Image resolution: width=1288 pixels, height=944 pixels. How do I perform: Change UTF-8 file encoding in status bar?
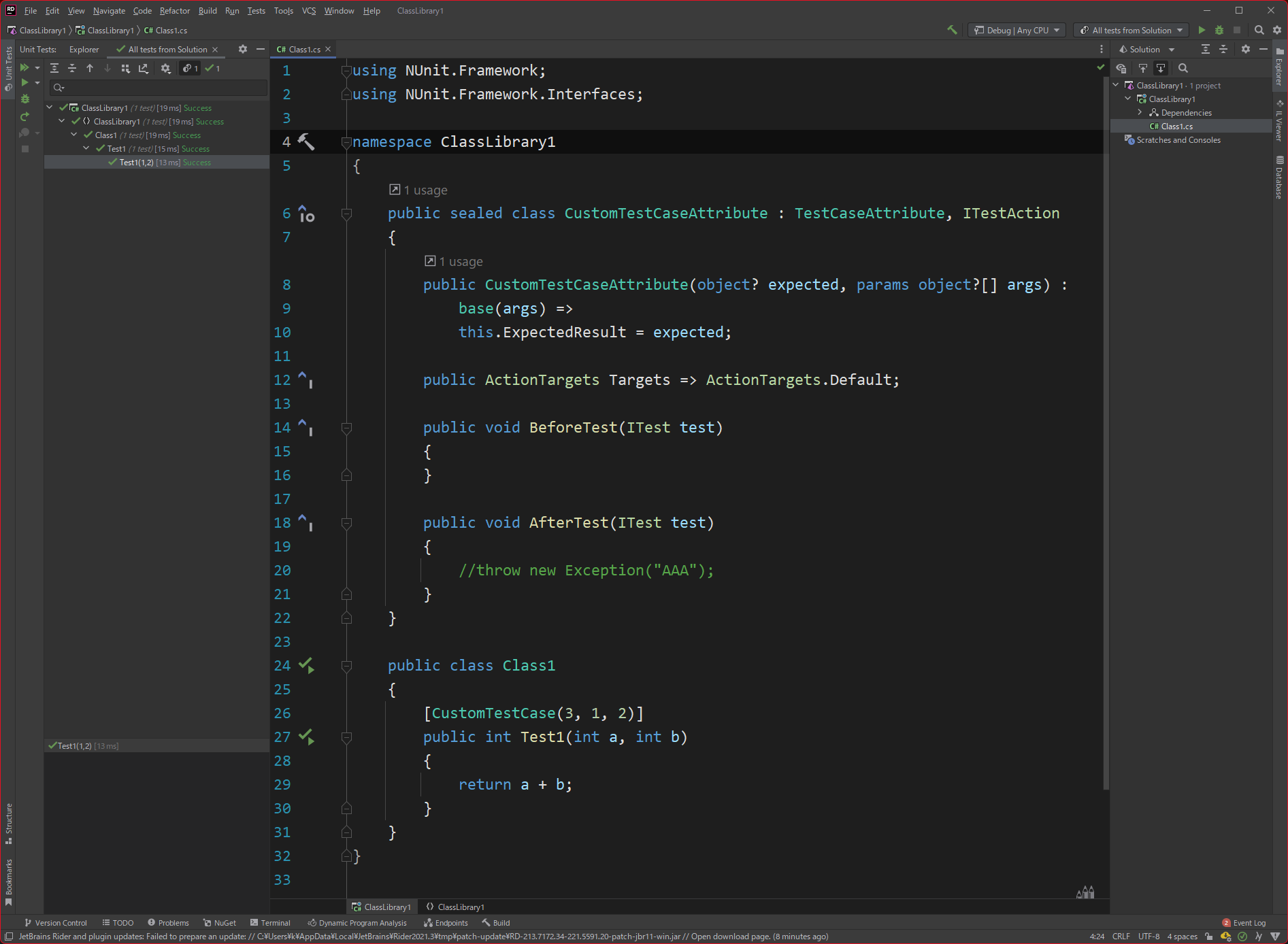tap(1149, 937)
